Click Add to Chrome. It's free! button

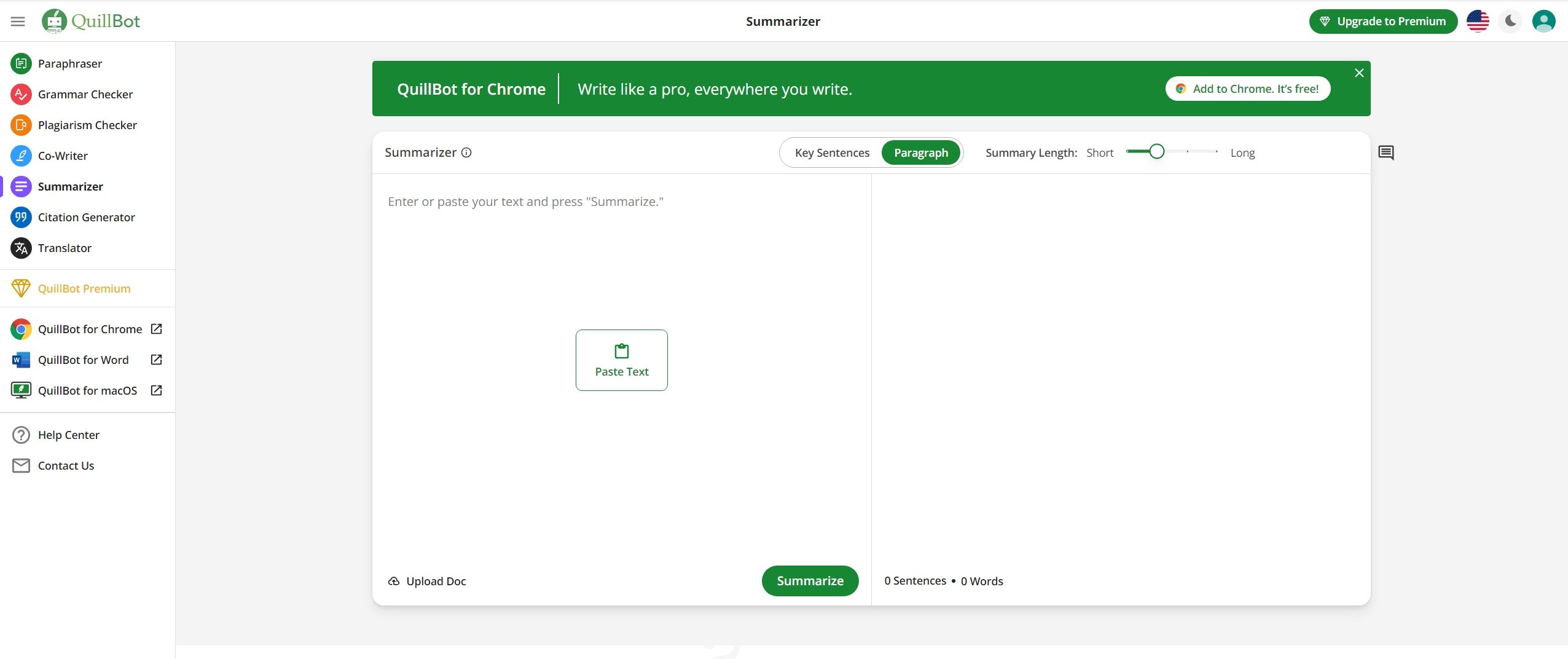1247,89
